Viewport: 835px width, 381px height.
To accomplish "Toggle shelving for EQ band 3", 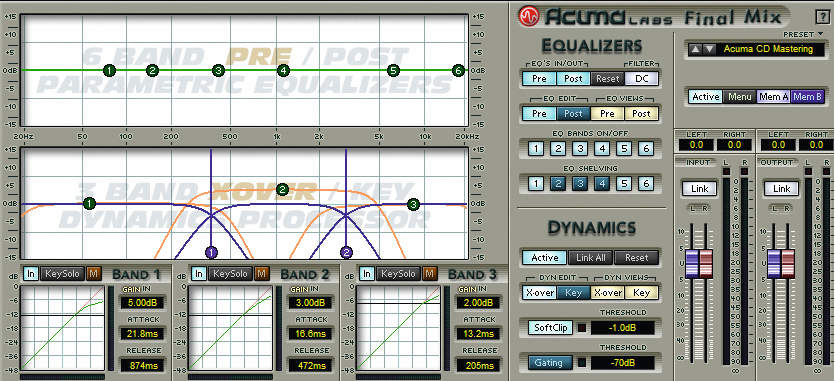I will (x=580, y=184).
